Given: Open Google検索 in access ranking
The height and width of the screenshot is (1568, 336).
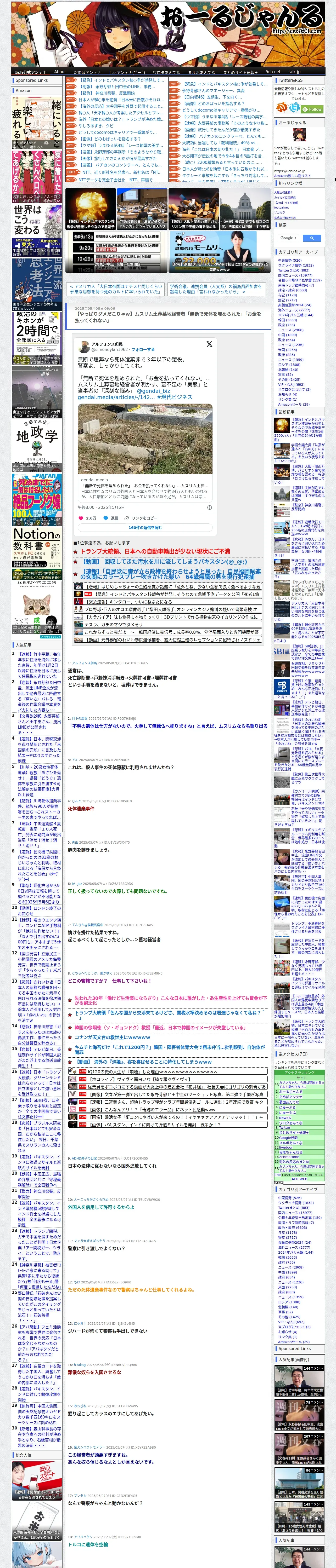Looking at the screenshot, I should 288,1138.
